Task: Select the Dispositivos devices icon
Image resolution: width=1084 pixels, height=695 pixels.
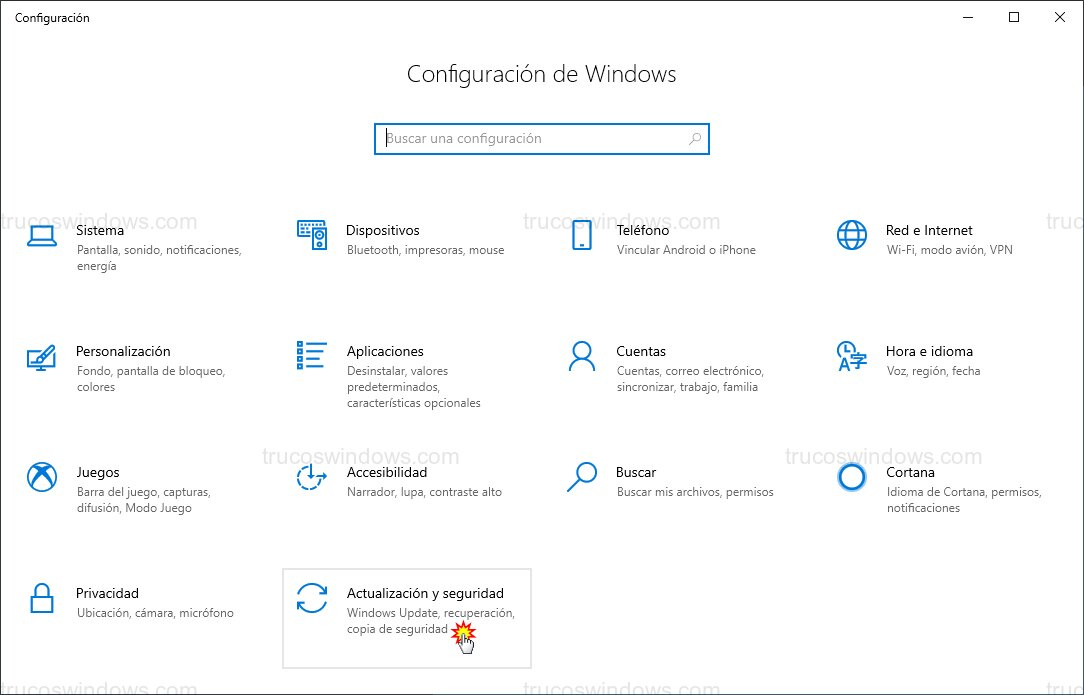Action: click(312, 236)
